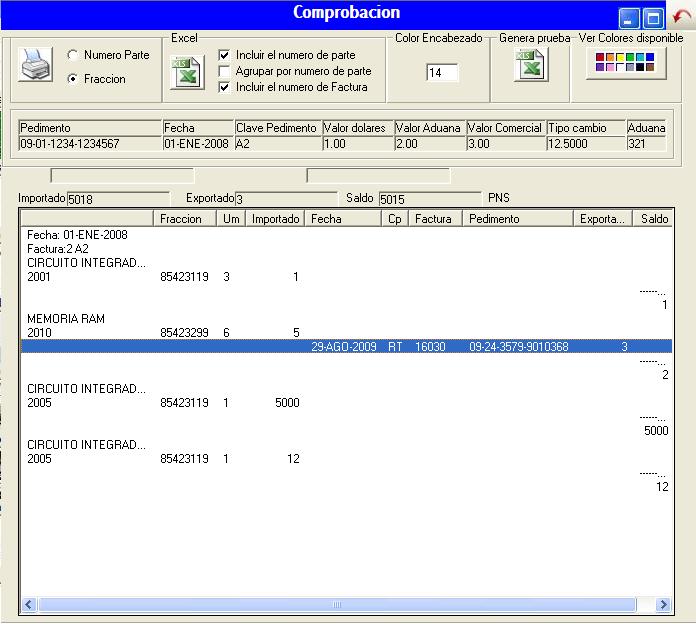Click Tipo cambio value 12.5000
The image size is (696, 624).
point(586,143)
